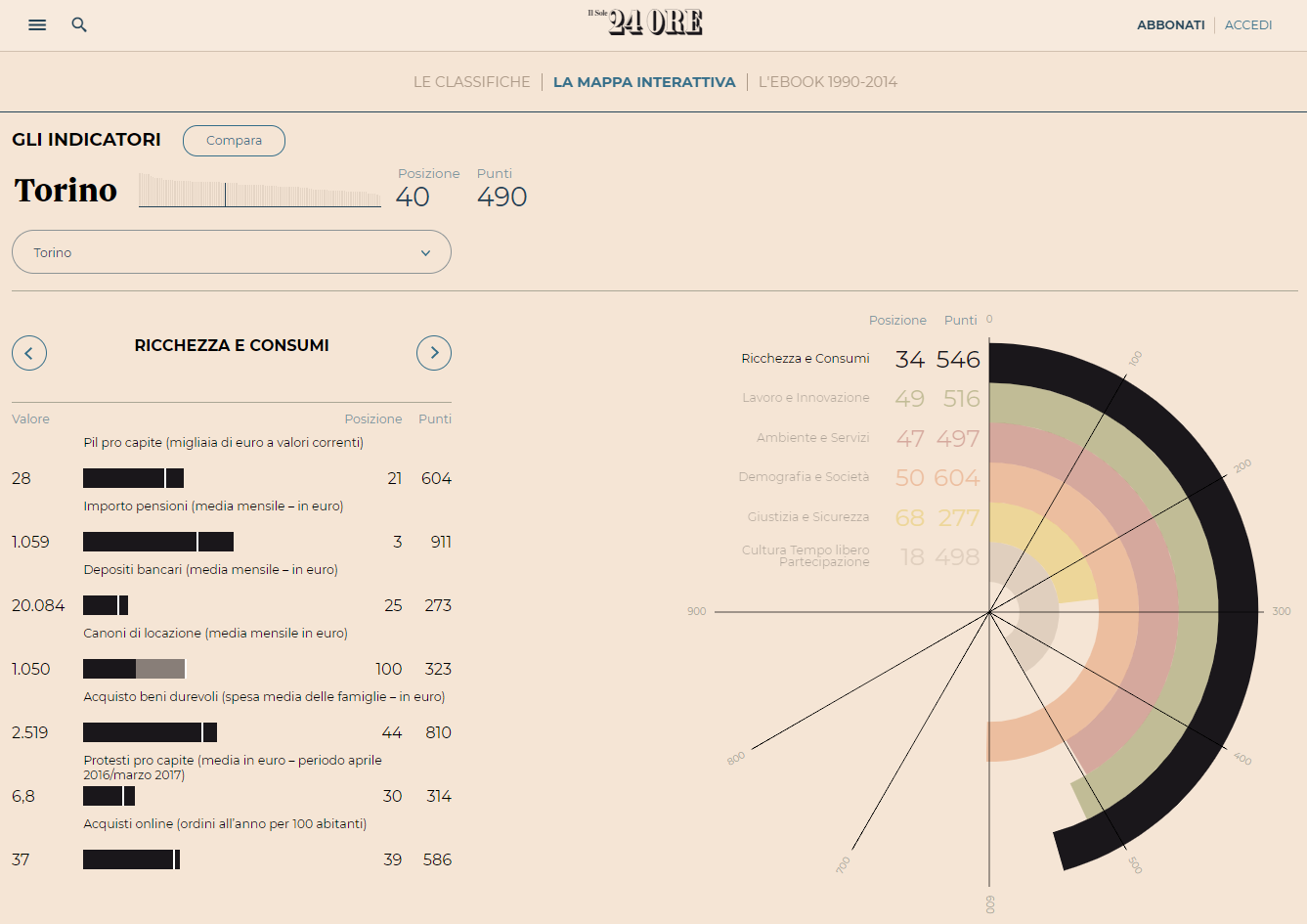The height and width of the screenshot is (924, 1307).
Task: Select Lavoro e Innovazione category
Action: coord(806,398)
